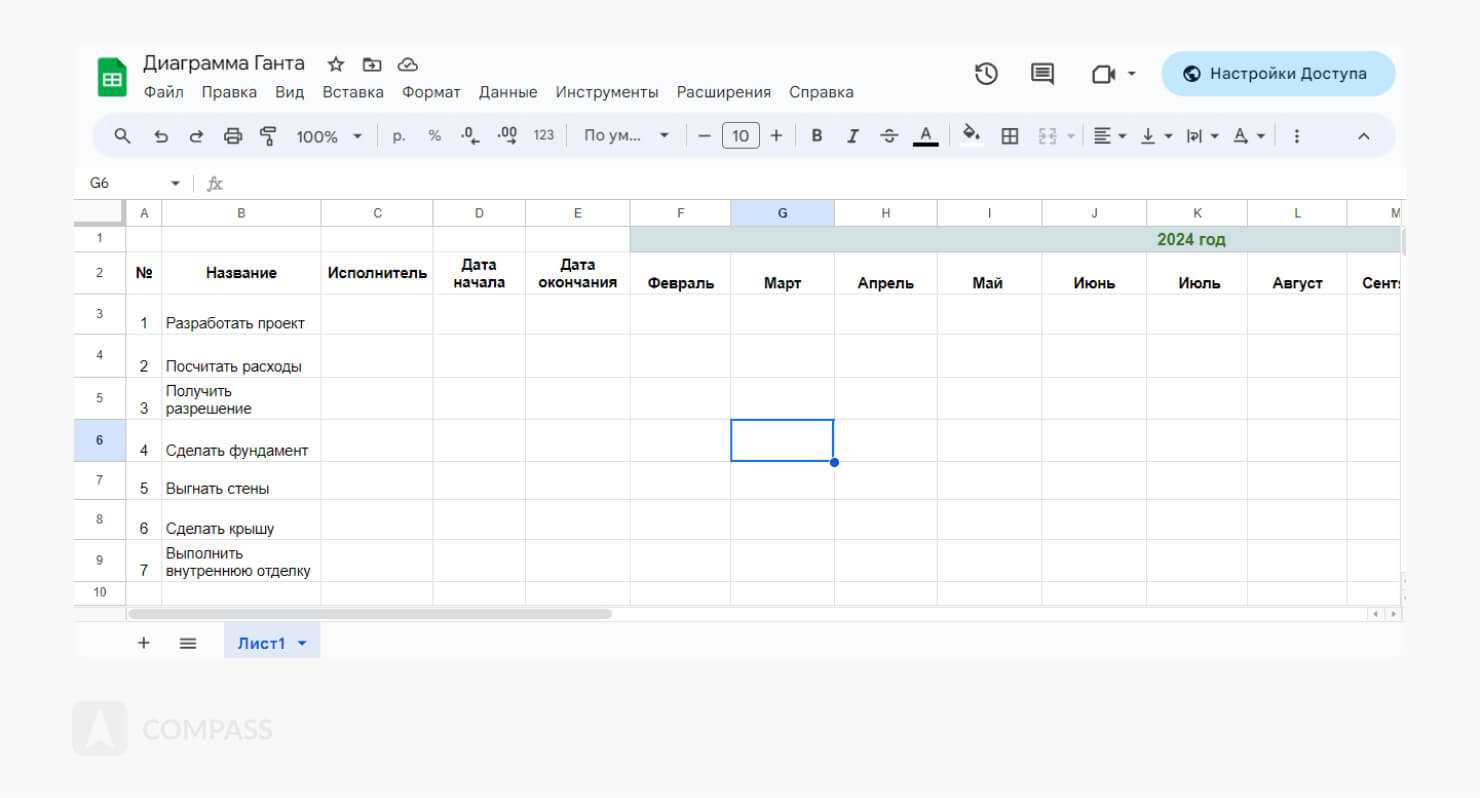Click the undo arrow icon
Viewport: 1480px width, 798px height.
(161, 136)
